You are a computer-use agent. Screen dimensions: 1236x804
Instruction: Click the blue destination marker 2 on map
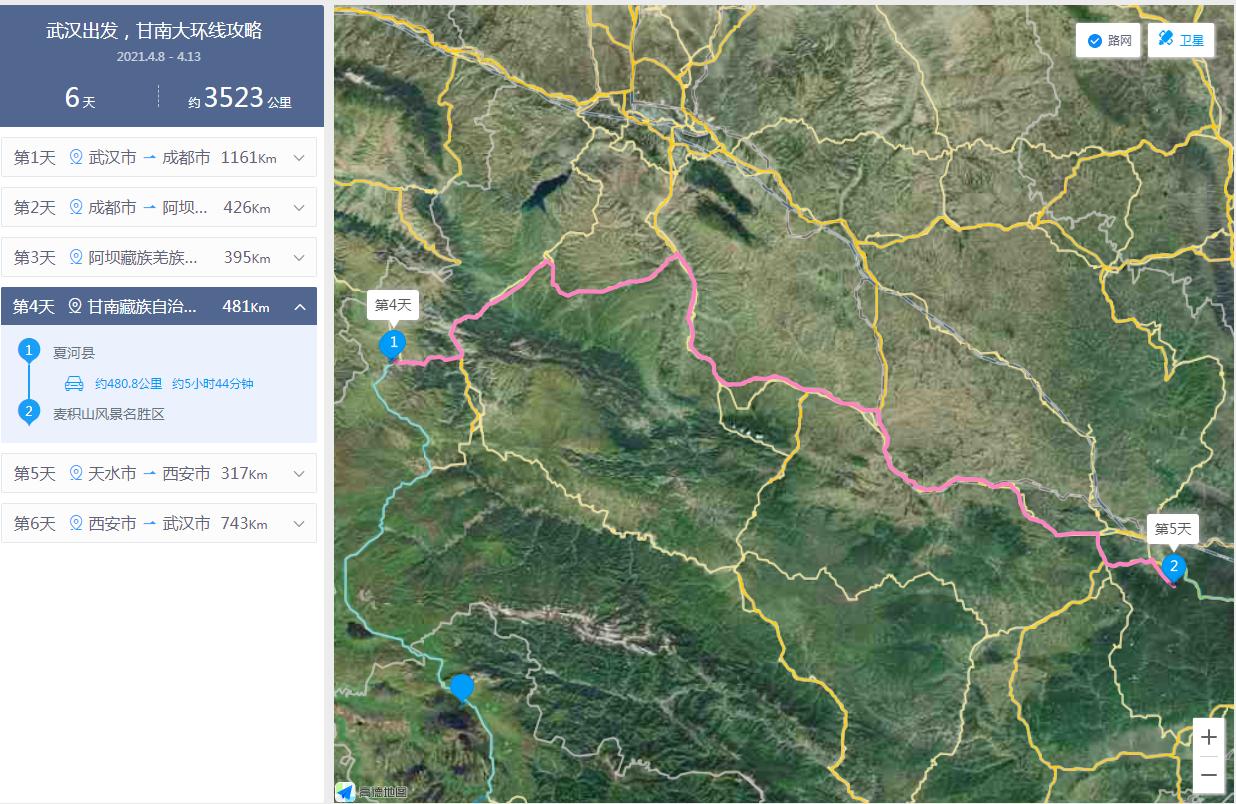pos(1174,569)
